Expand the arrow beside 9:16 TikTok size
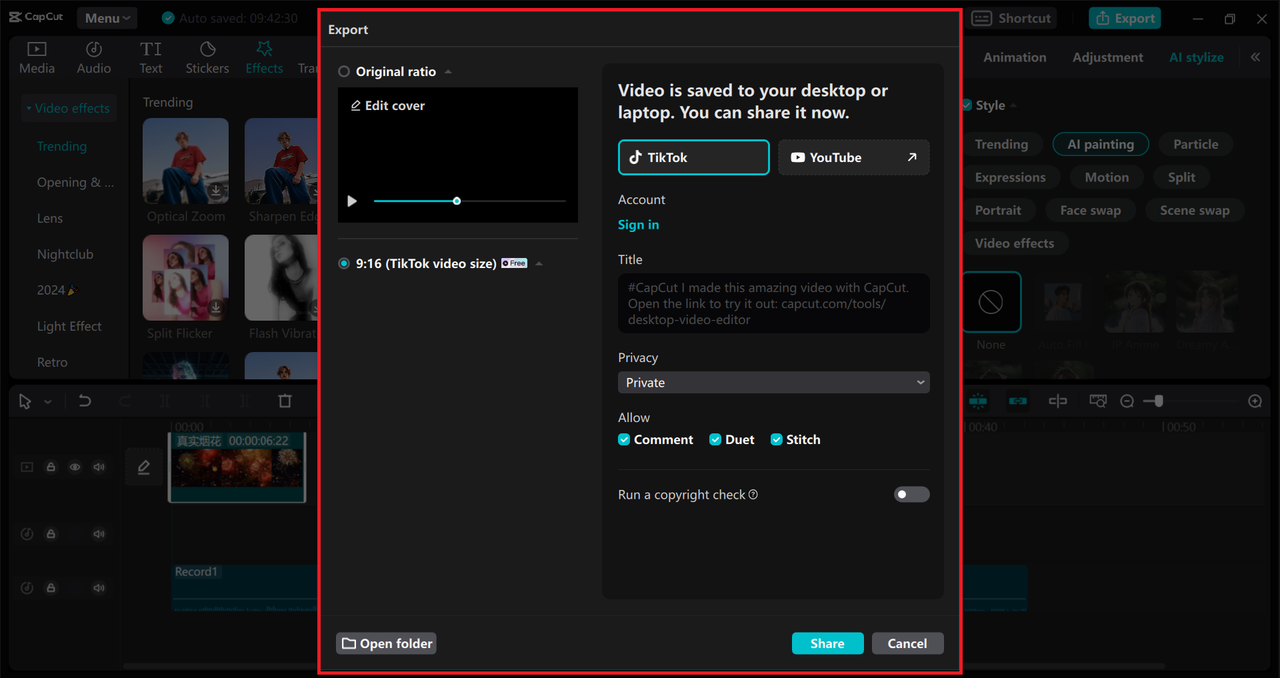The image size is (1280, 678). click(x=539, y=264)
